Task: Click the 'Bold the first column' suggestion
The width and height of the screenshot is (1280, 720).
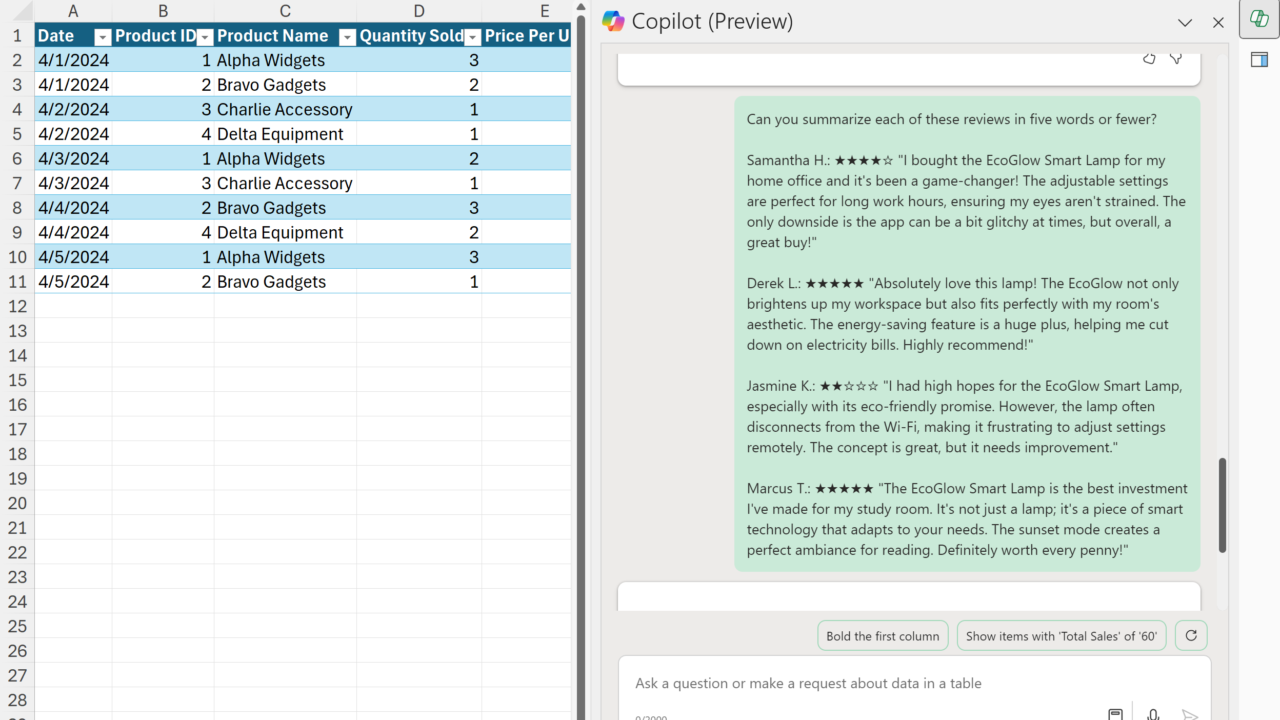Action: click(883, 636)
